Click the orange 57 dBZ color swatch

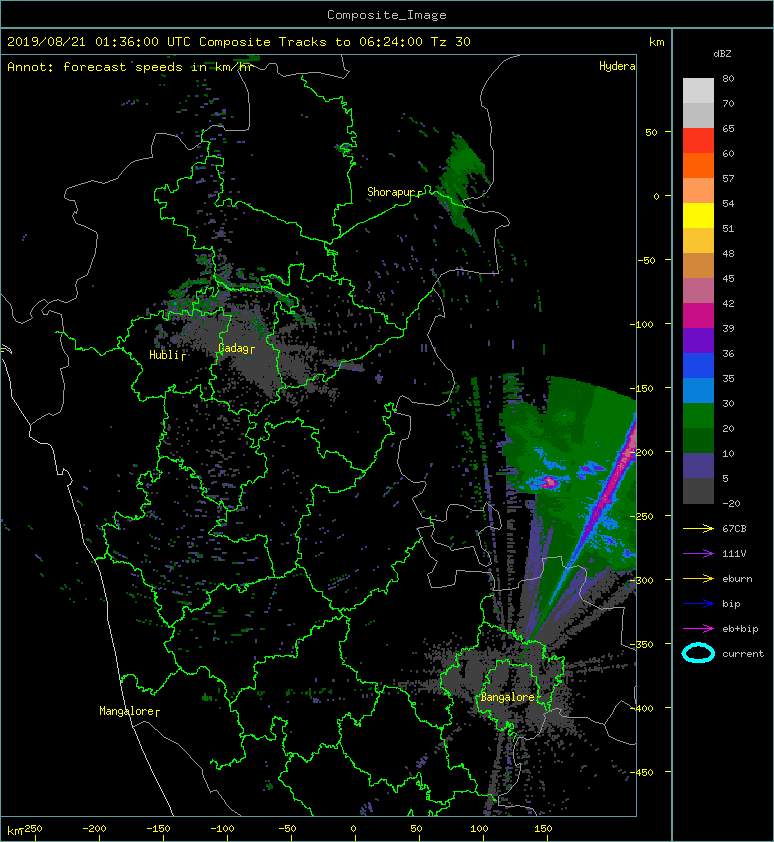(698, 166)
